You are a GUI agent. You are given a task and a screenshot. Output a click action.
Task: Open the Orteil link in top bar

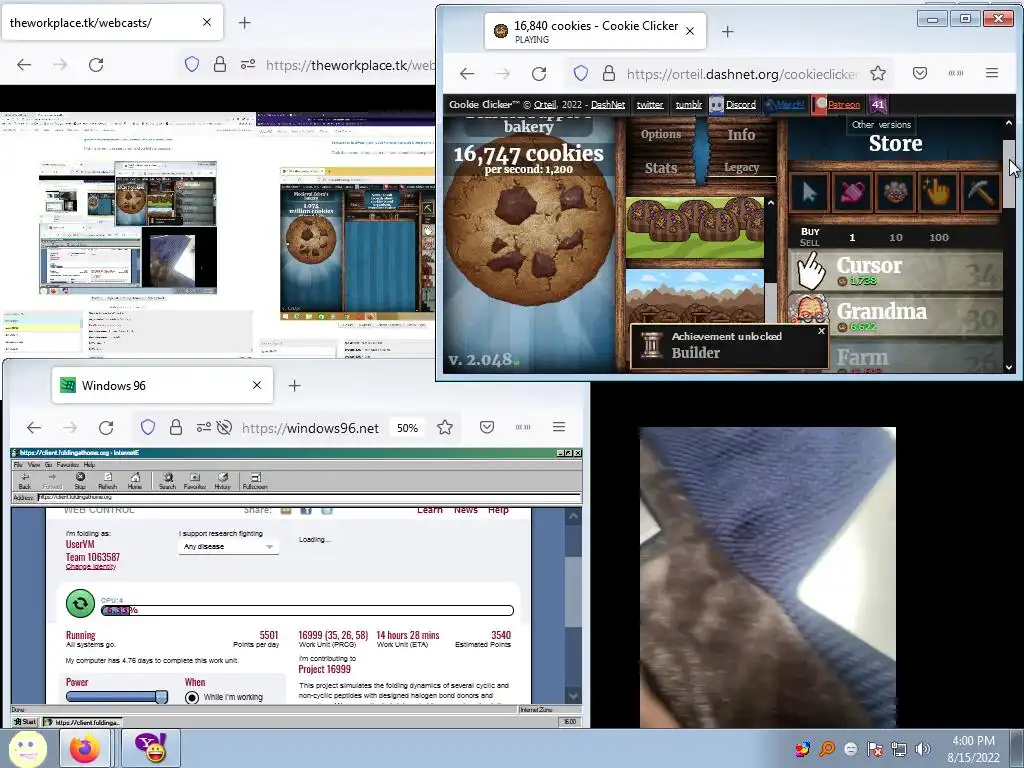click(x=545, y=104)
